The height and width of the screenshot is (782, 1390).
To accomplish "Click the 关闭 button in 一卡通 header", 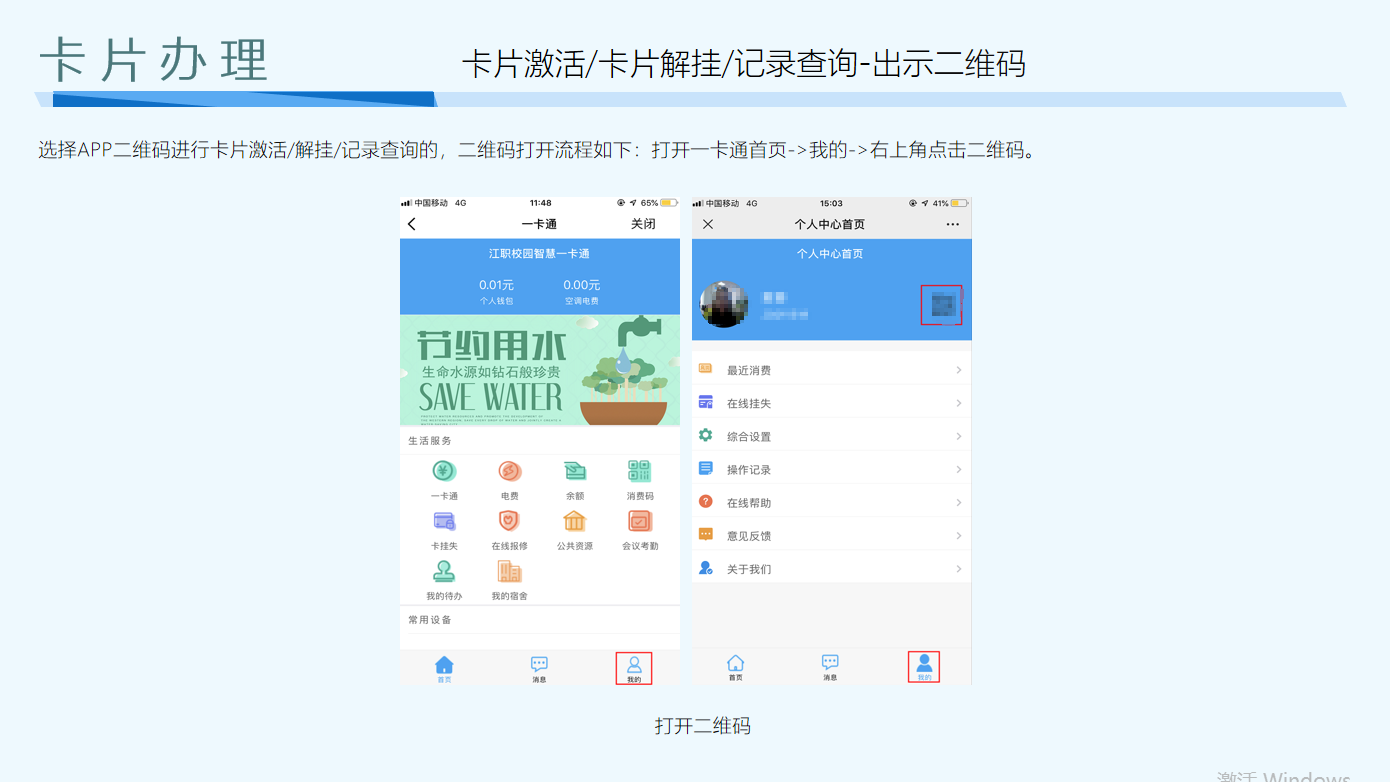I will coord(643,224).
